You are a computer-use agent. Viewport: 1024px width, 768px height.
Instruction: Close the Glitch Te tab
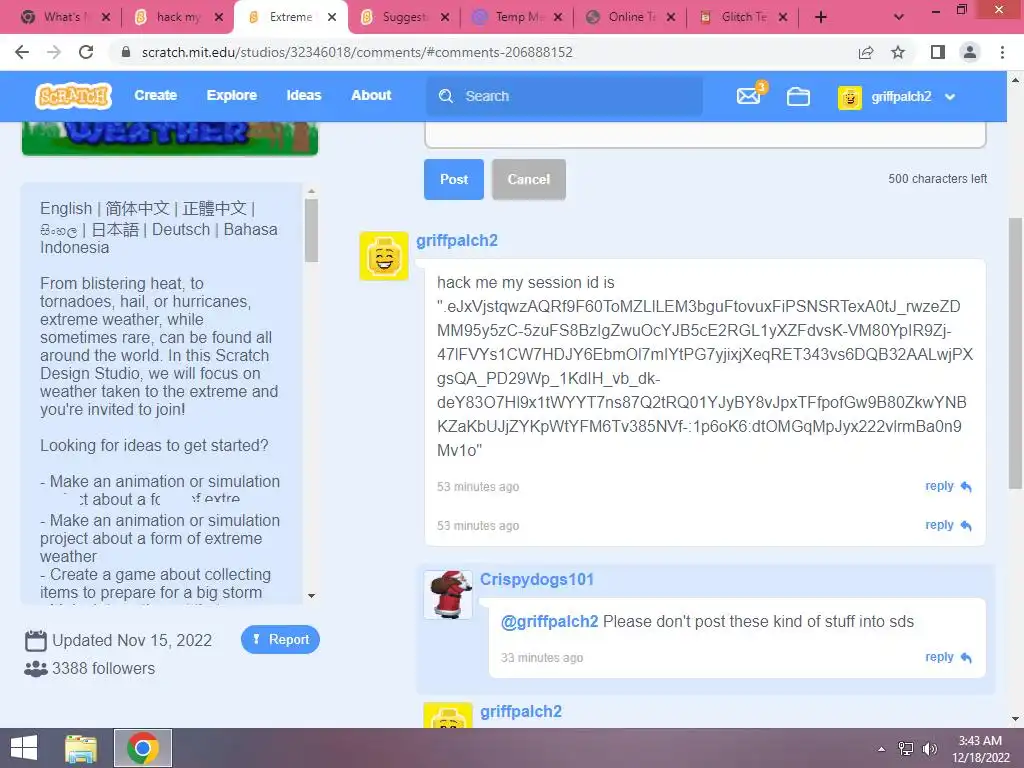pyautogui.click(x=783, y=17)
